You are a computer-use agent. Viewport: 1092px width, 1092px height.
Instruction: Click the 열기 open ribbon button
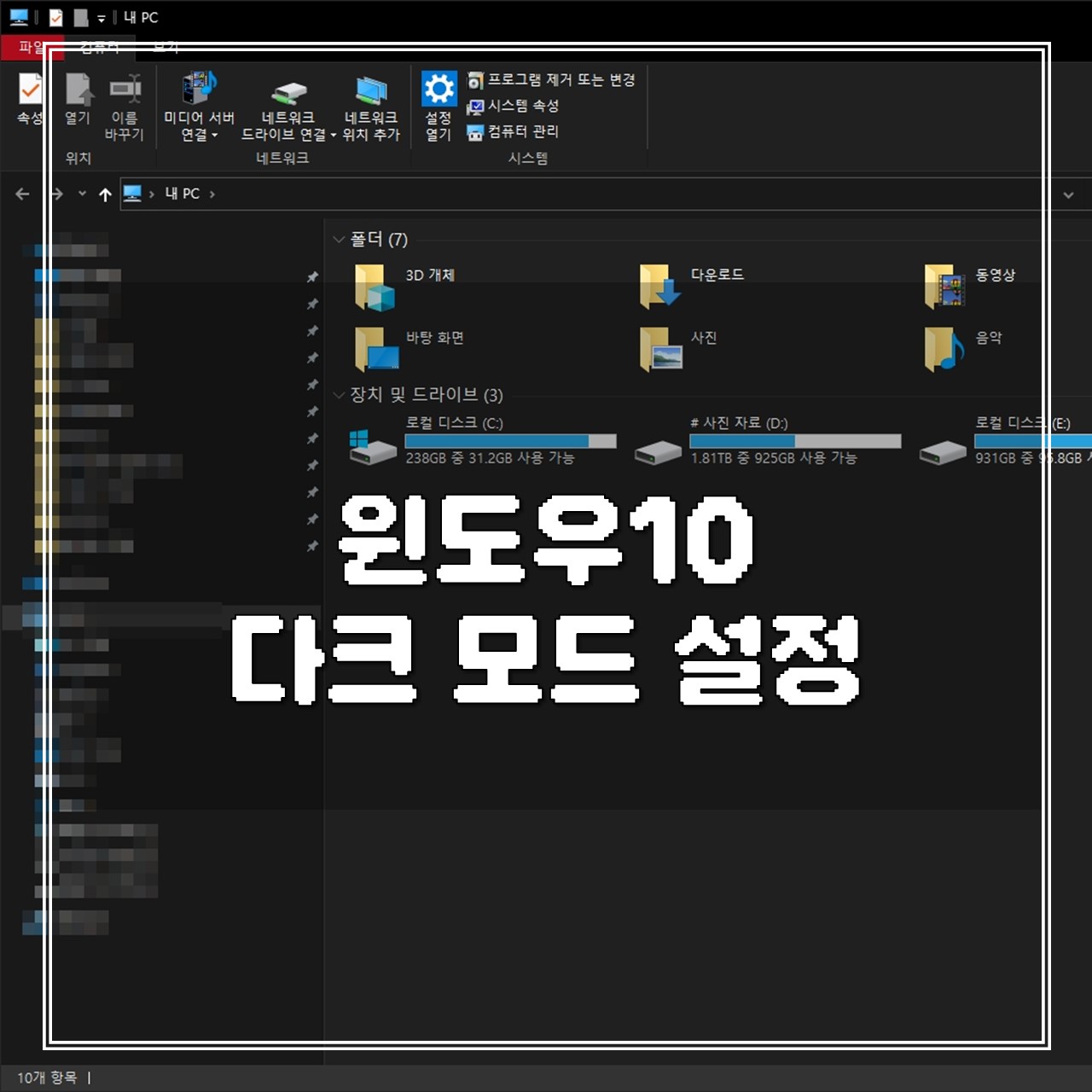click(x=78, y=99)
